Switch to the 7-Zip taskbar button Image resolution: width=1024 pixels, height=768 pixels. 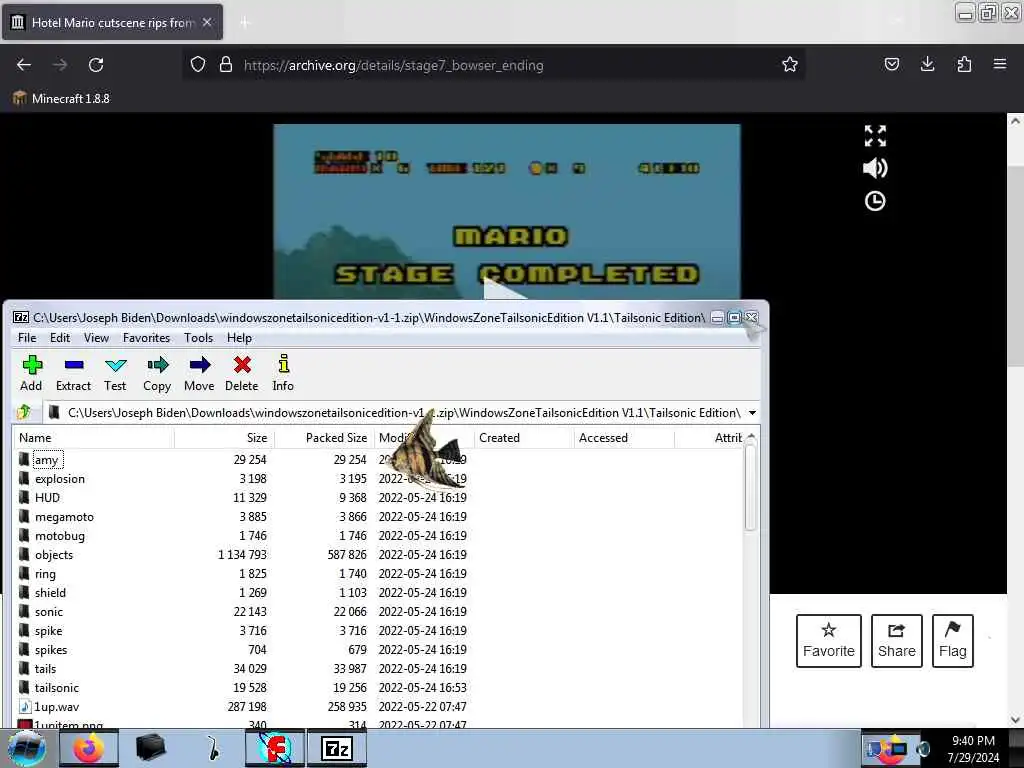[x=337, y=748]
